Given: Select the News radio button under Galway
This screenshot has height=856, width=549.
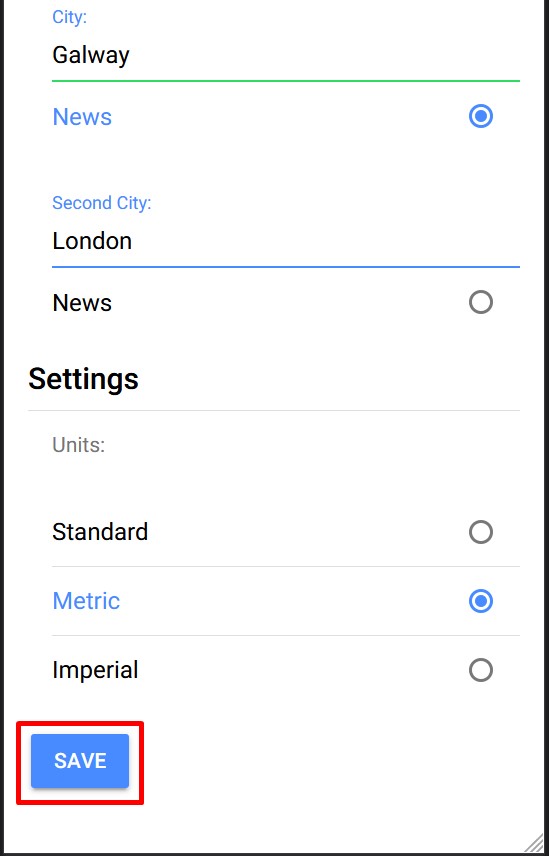Looking at the screenshot, I should pyautogui.click(x=480, y=116).
